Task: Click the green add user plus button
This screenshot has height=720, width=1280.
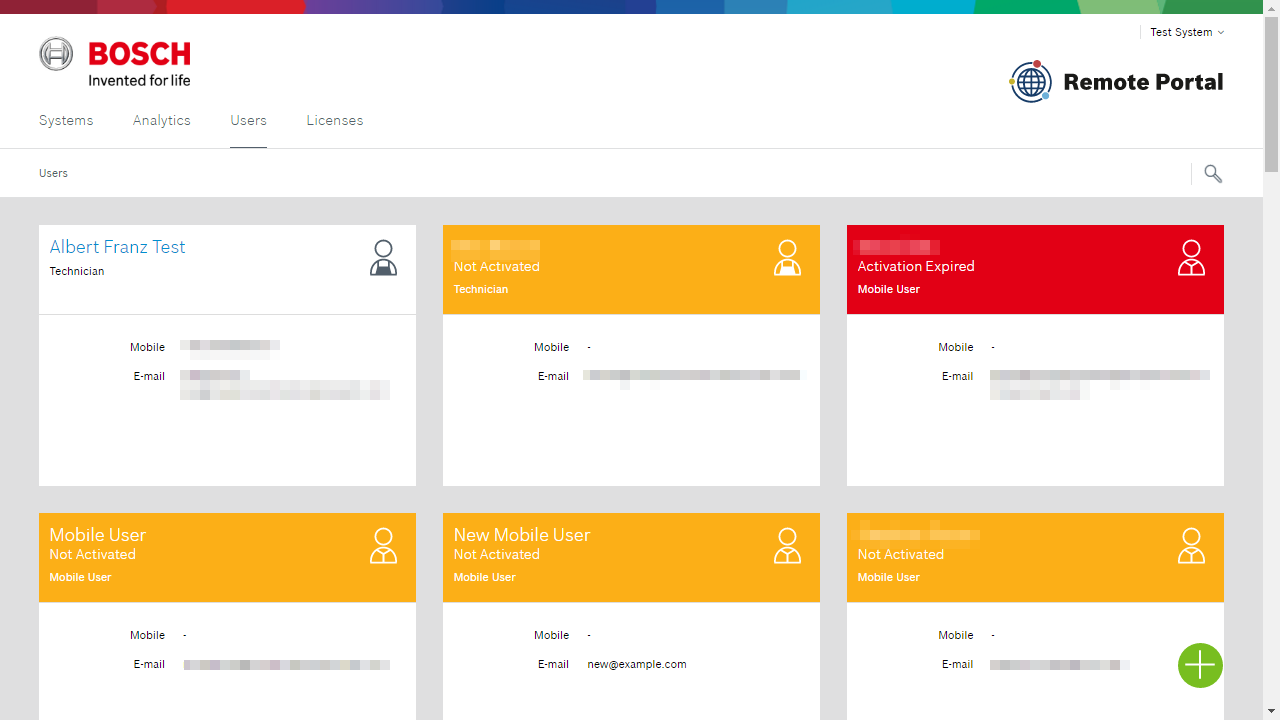Action: pos(1200,665)
